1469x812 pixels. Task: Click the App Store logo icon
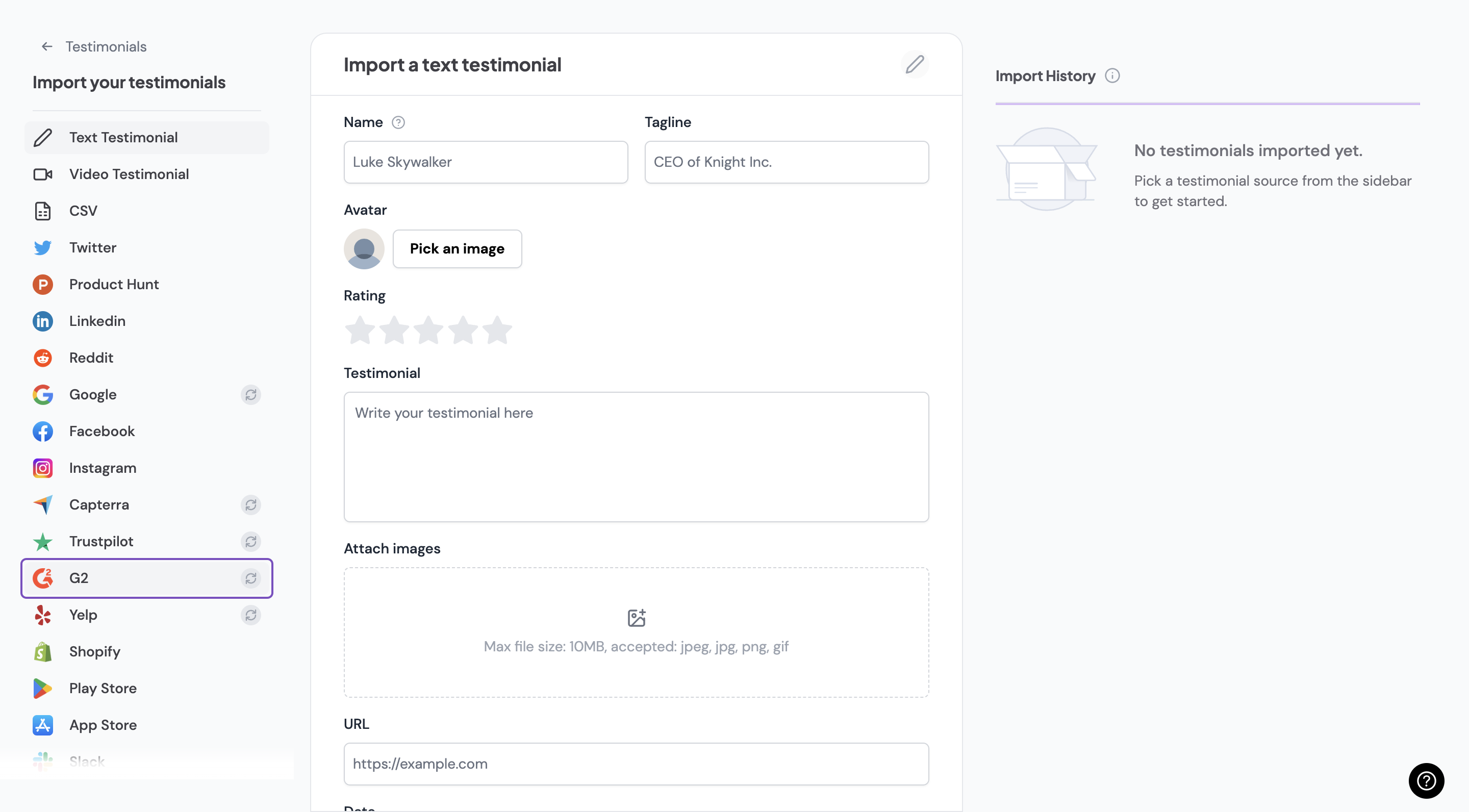pyautogui.click(x=43, y=725)
